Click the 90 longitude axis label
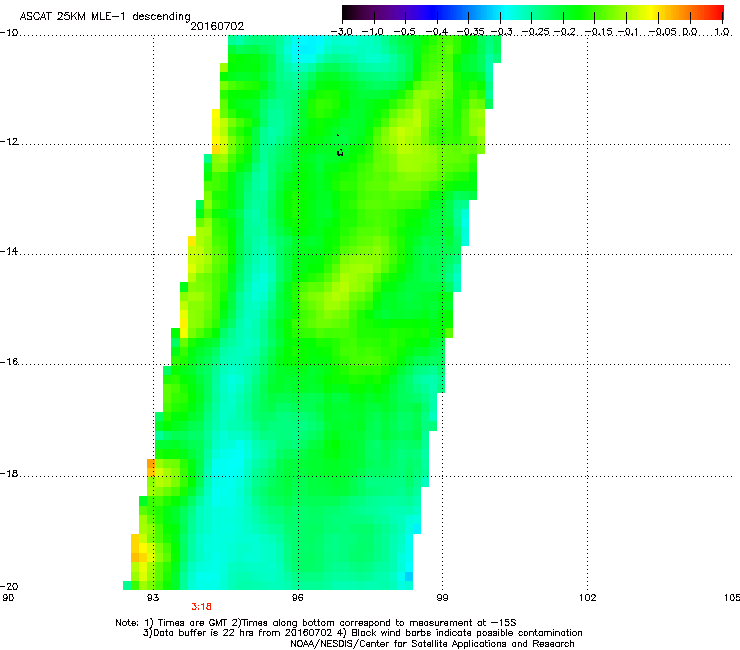 click(8, 598)
